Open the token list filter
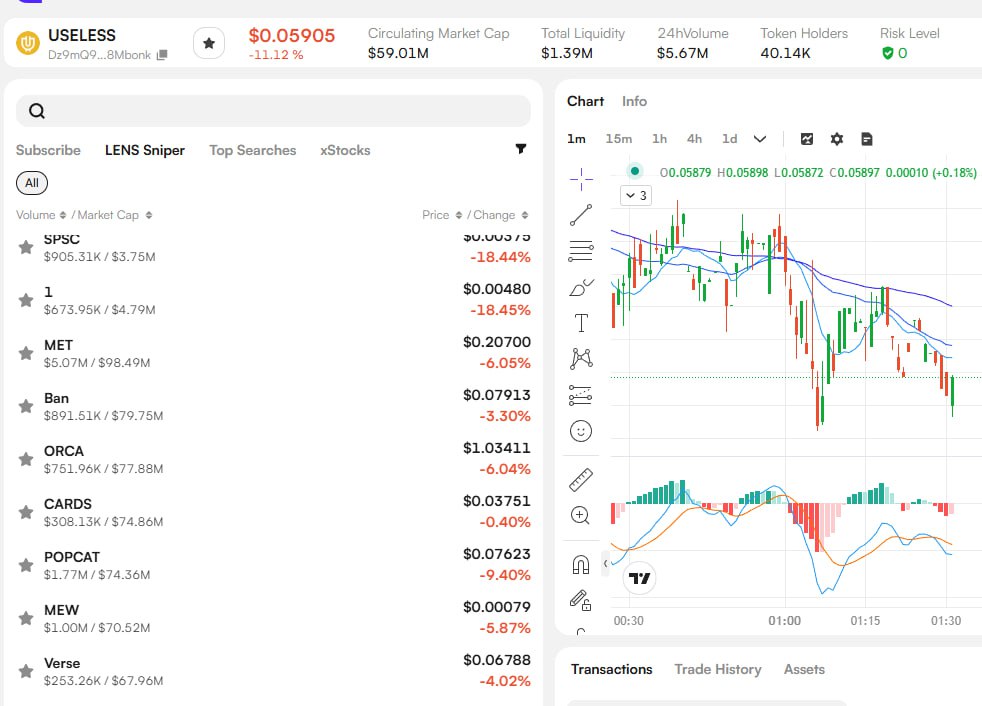The width and height of the screenshot is (982, 706). pos(520,148)
